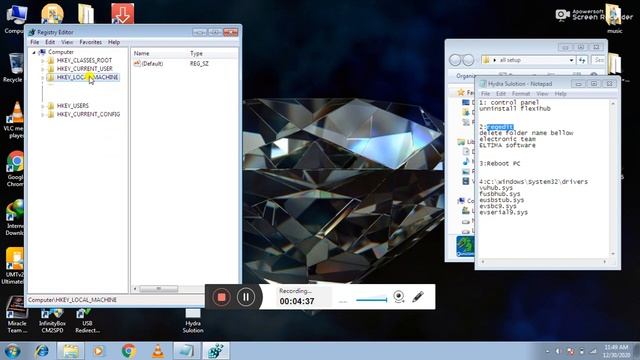Open the webcam option in recorder bar
640x360 pixels.
tap(399, 297)
